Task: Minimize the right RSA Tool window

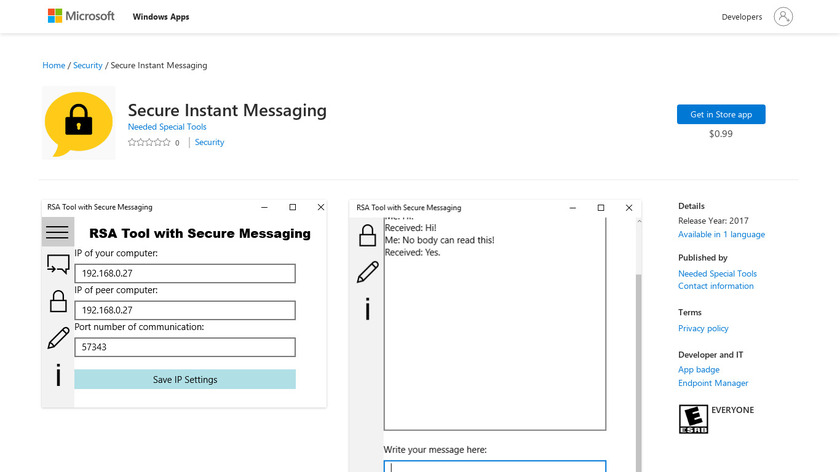Action: pyautogui.click(x=573, y=208)
